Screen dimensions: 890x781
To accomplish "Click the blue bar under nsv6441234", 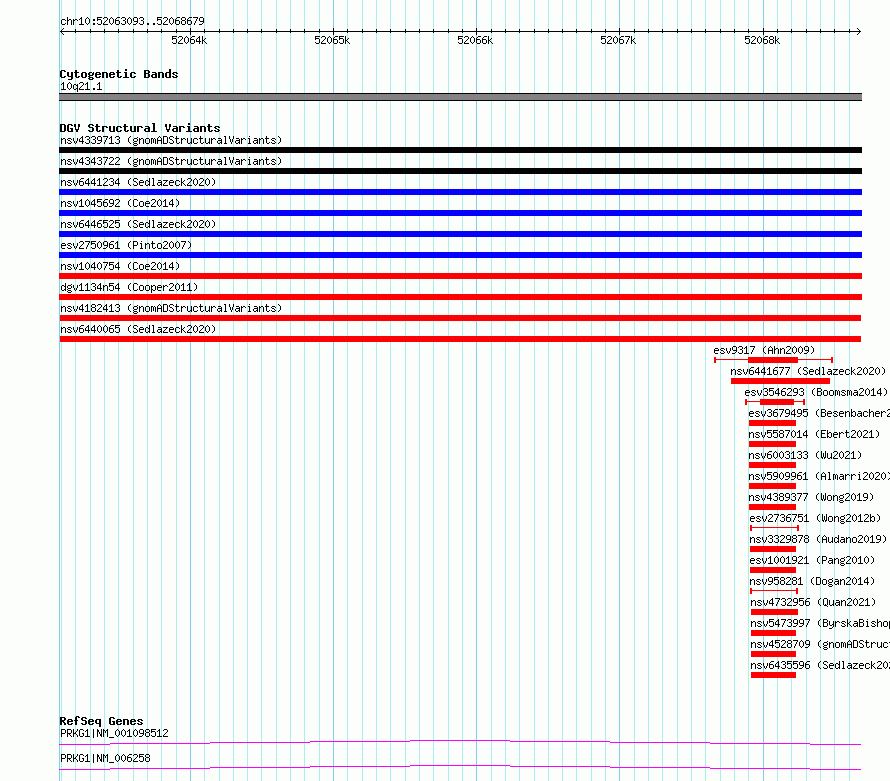I will (x=460, y=192).
